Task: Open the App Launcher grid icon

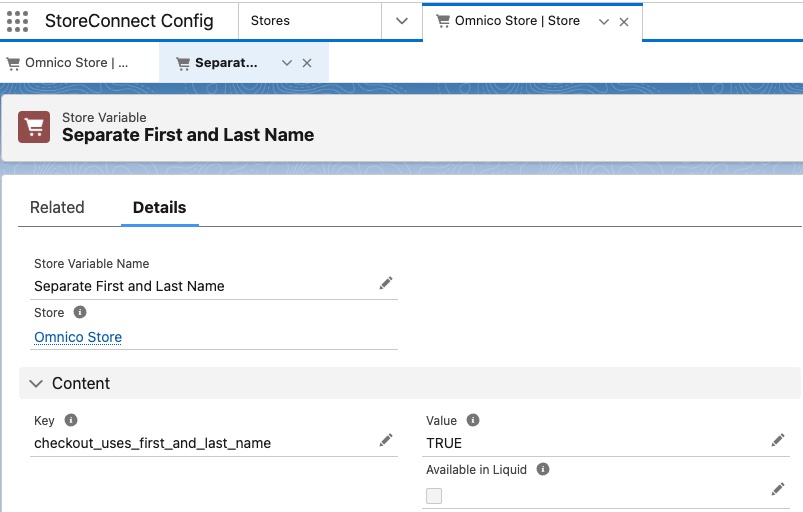Action: (18, 21)
